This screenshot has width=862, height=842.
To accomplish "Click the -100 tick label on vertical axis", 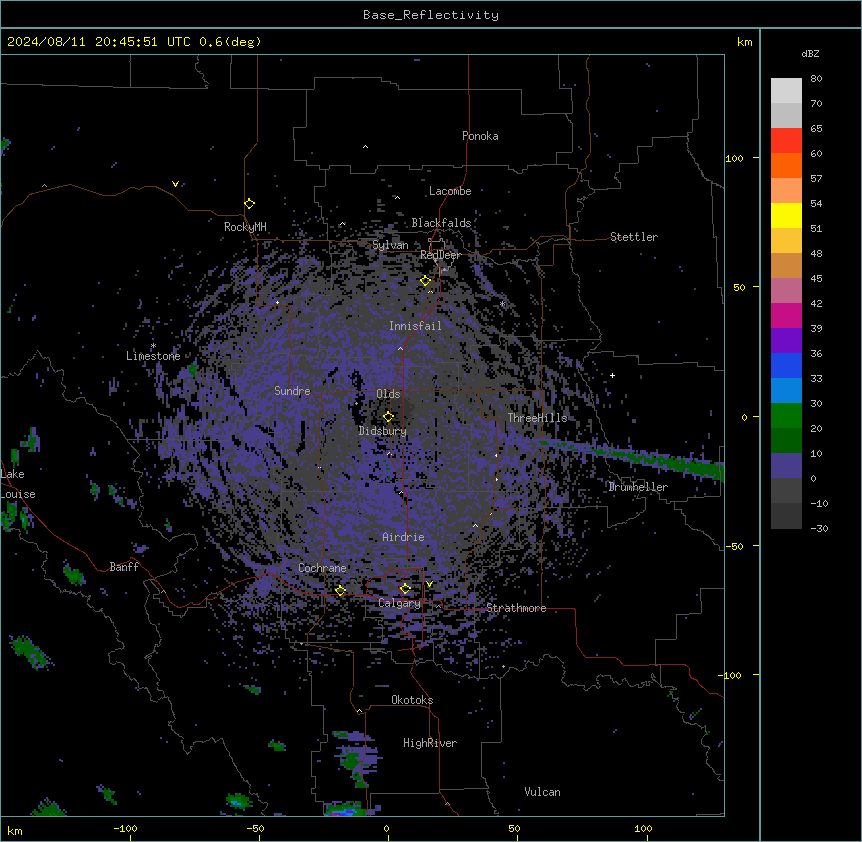I will (x=731, y=675).
